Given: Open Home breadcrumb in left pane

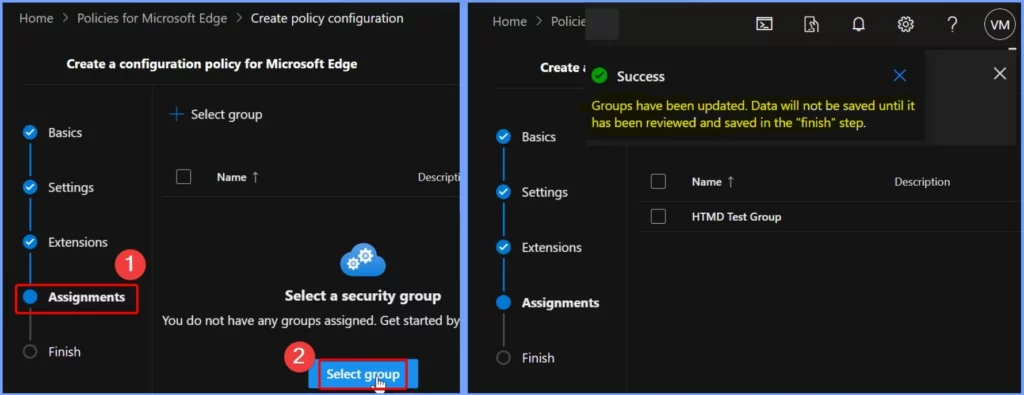Looking at the screenshot, I should [36, 18].
